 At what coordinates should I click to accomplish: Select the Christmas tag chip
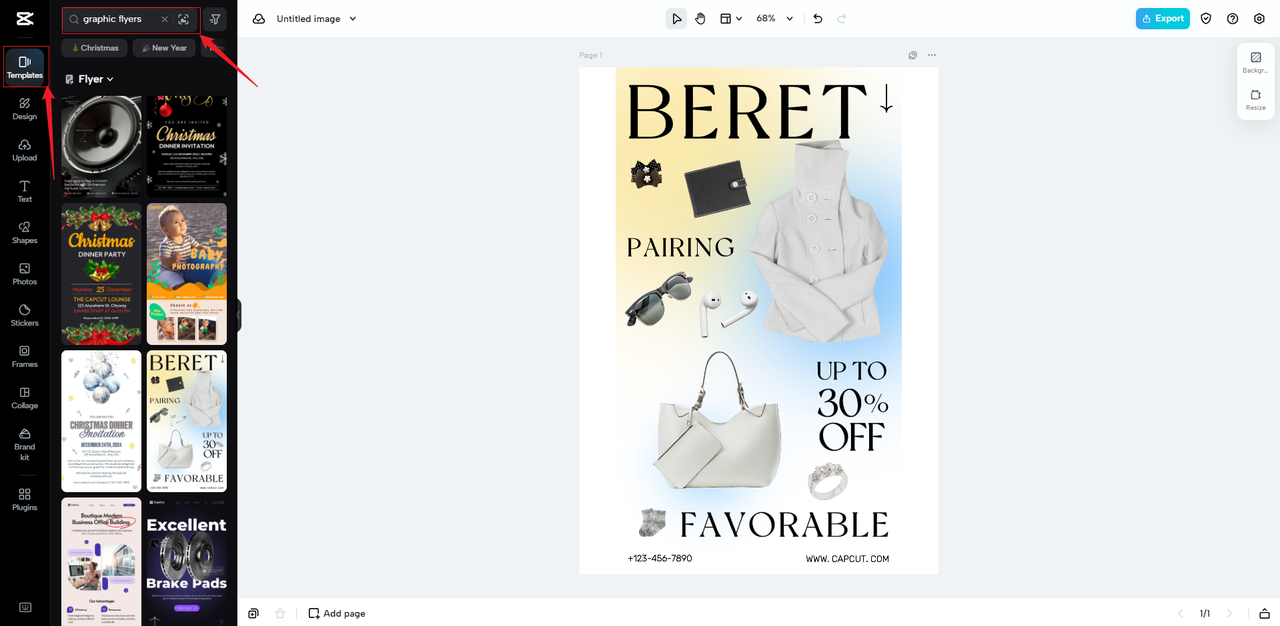[94, 48]
